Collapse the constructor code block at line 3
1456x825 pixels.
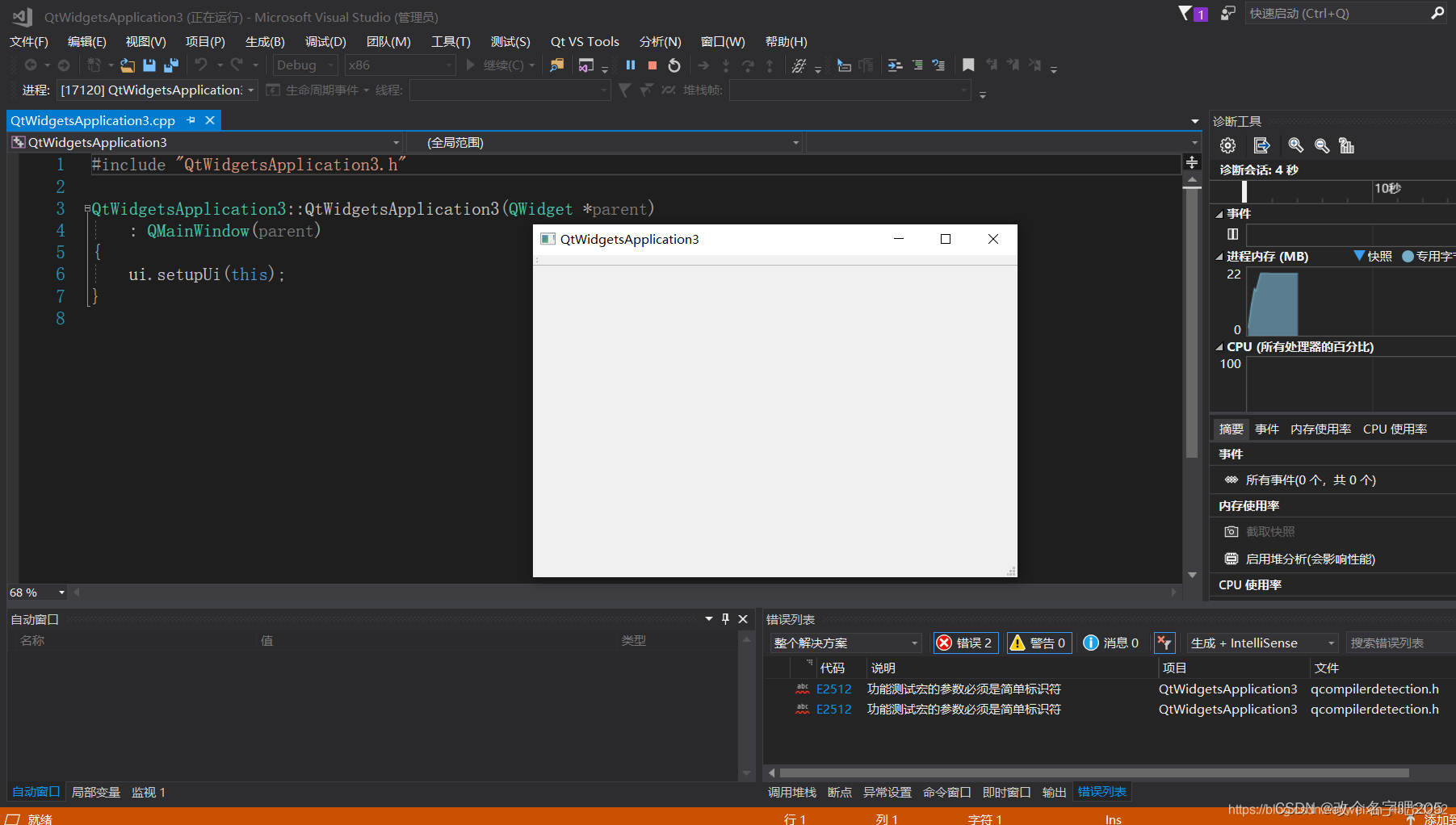pos(87,209)
